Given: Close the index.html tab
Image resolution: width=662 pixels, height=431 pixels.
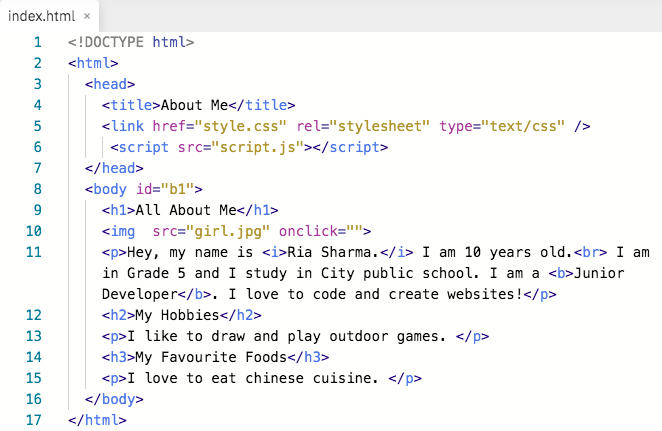Looking at the screenshot, I should tap(87, 16).
